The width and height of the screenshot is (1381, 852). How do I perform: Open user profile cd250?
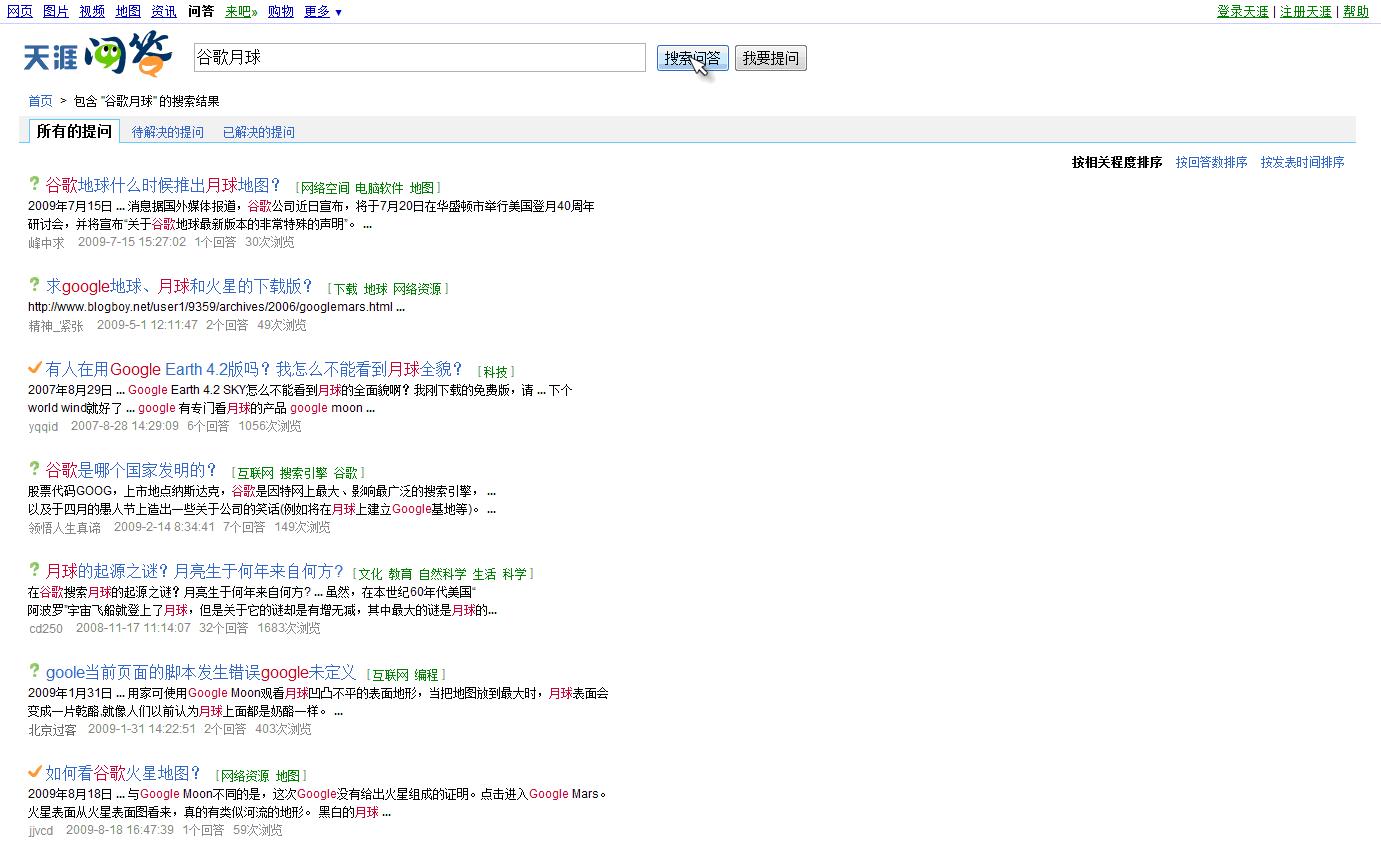point(46,628)
